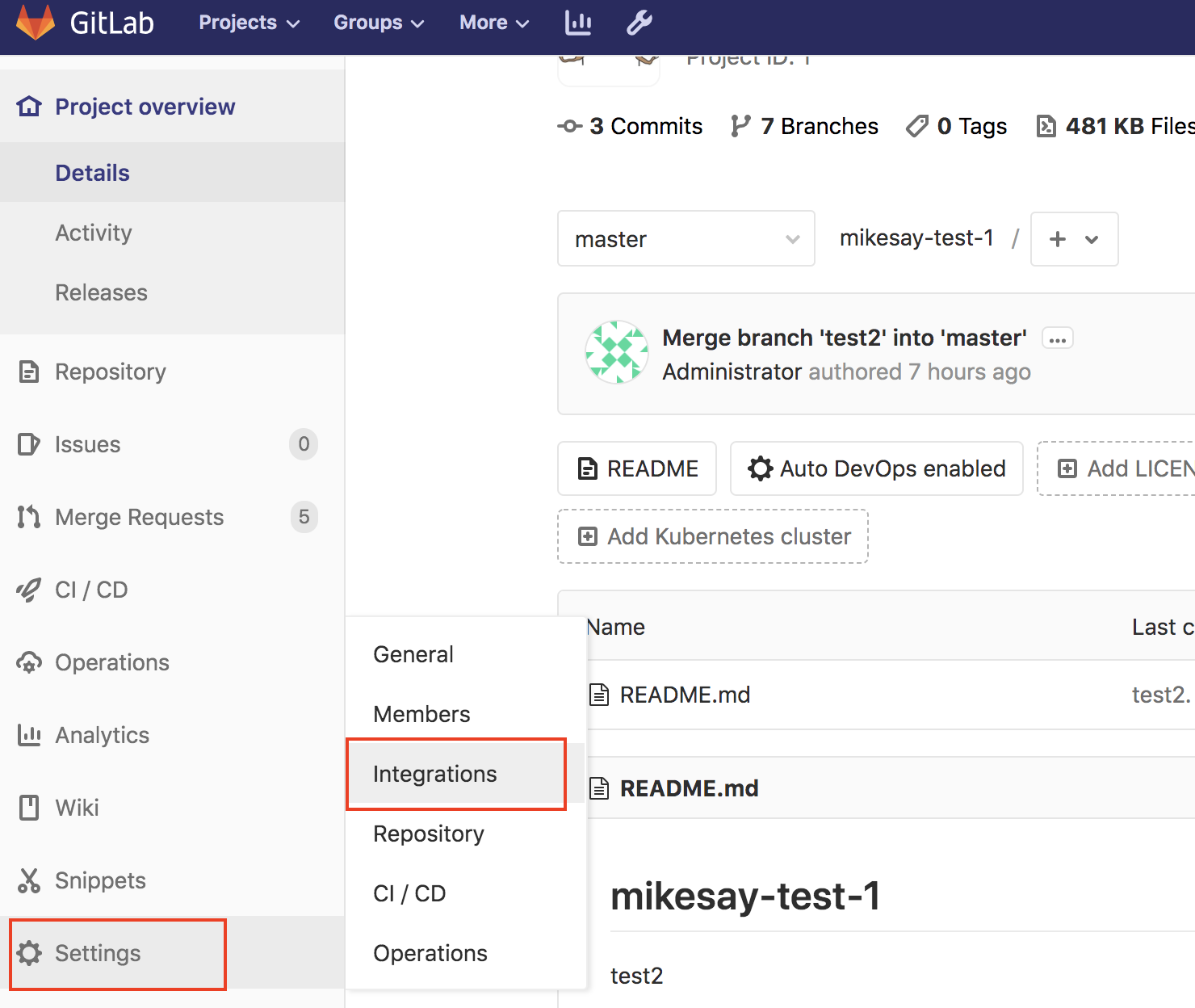Open admin area wrench icon

tap(639, 23)
